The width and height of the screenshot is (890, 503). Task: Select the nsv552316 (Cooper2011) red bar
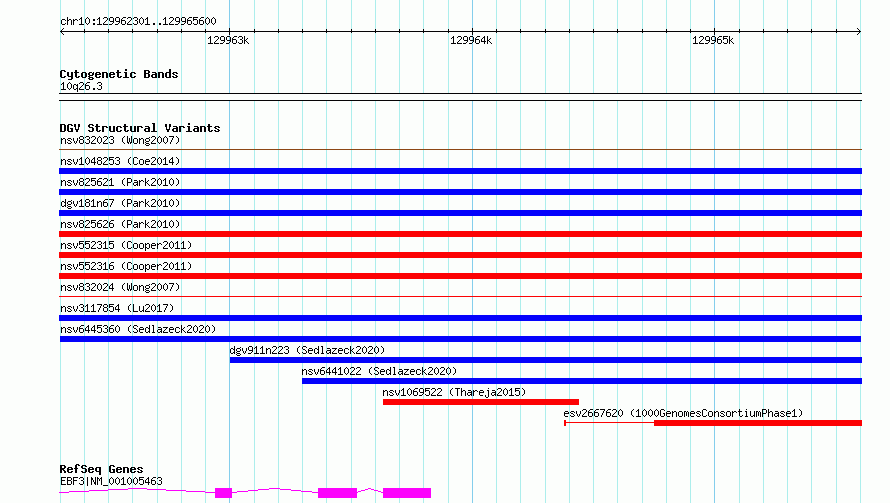point(460,276)
